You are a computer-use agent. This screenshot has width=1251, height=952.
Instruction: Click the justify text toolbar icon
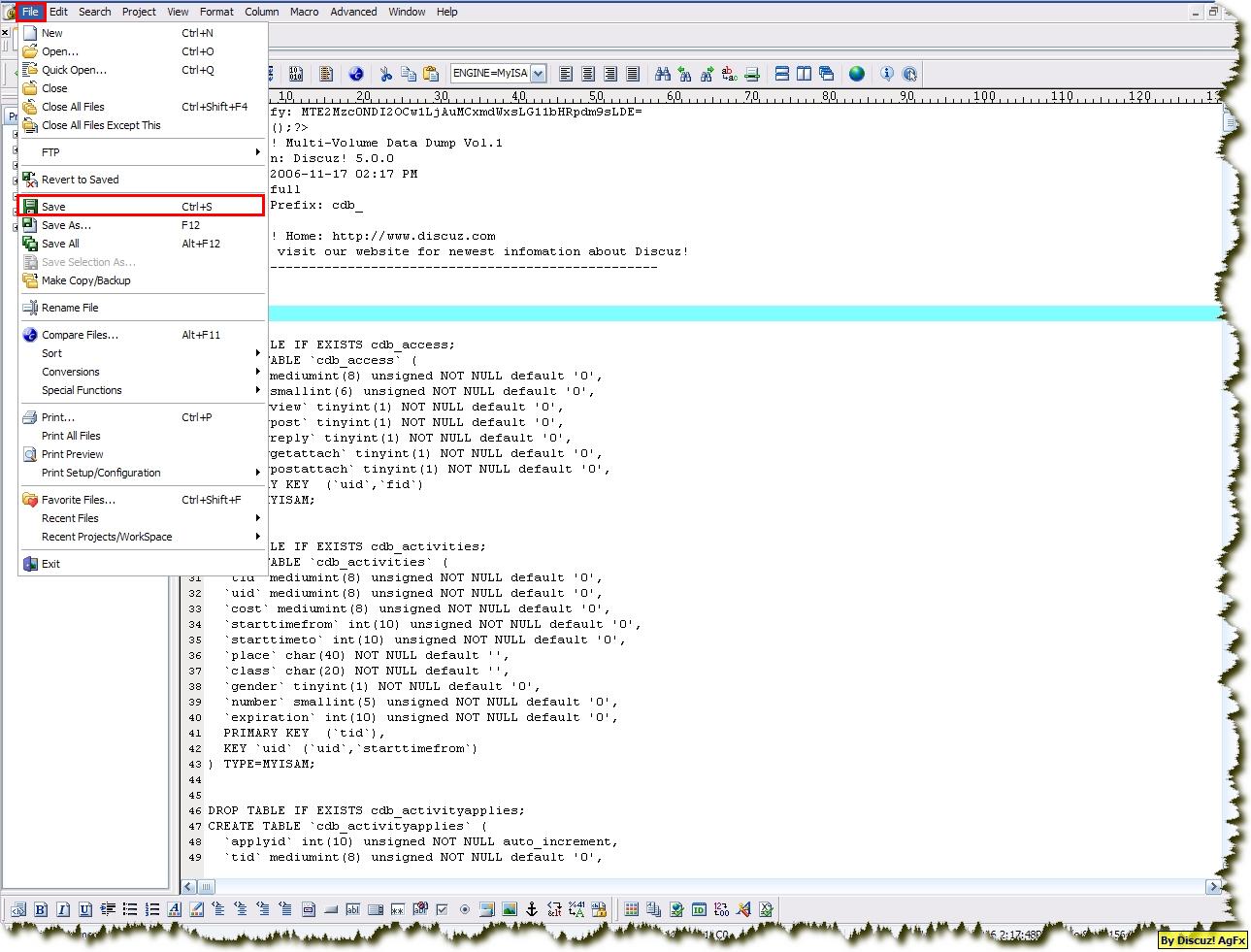coord(633,74)
